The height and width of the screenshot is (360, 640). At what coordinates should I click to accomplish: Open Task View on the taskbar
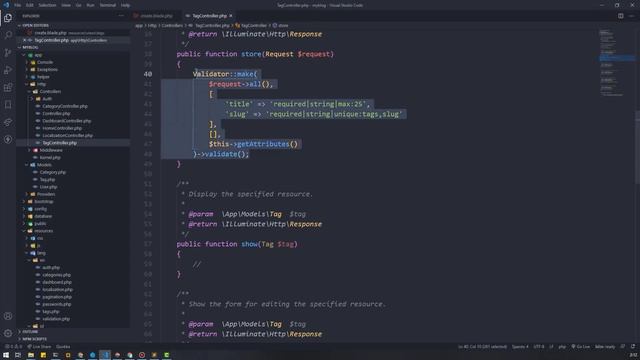tap(18, 355)
